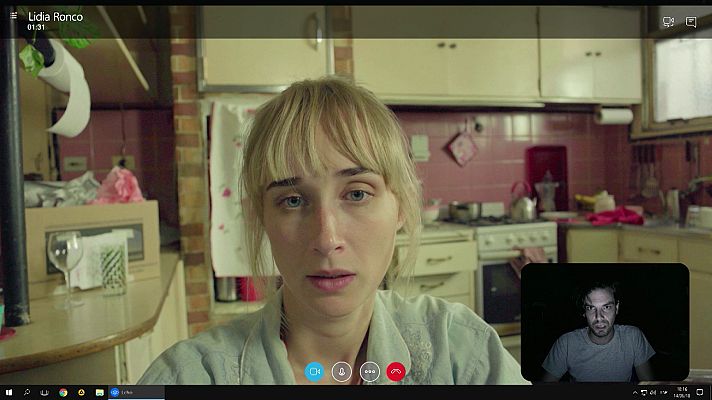Viewport: 712px width, 400px height.
Task: Click the self-view video thumbnail
Action: pyautogui.click(x=604, y=322)
